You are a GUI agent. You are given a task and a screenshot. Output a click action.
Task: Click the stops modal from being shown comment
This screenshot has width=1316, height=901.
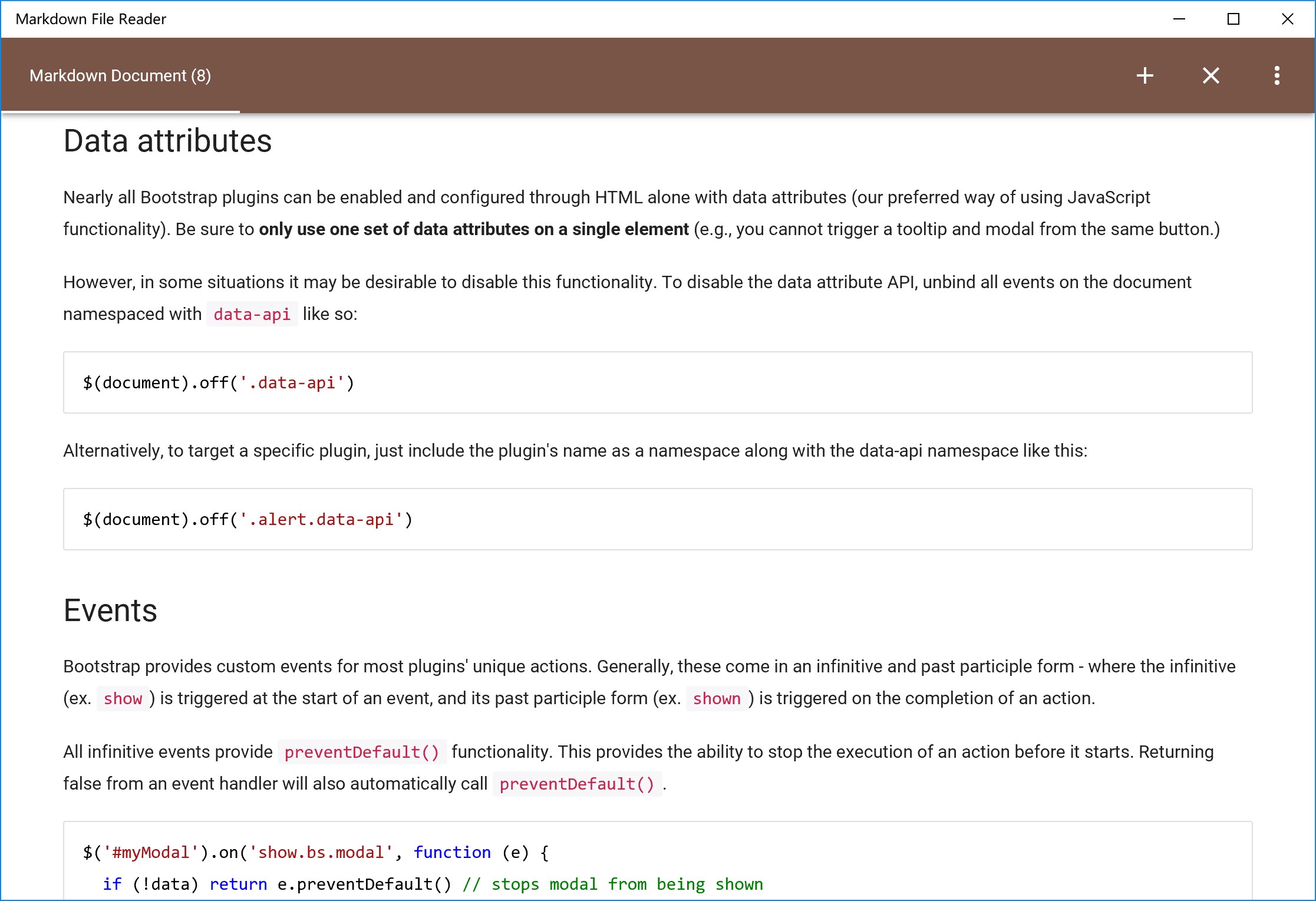pyautogui.click(x=613, y=885)
